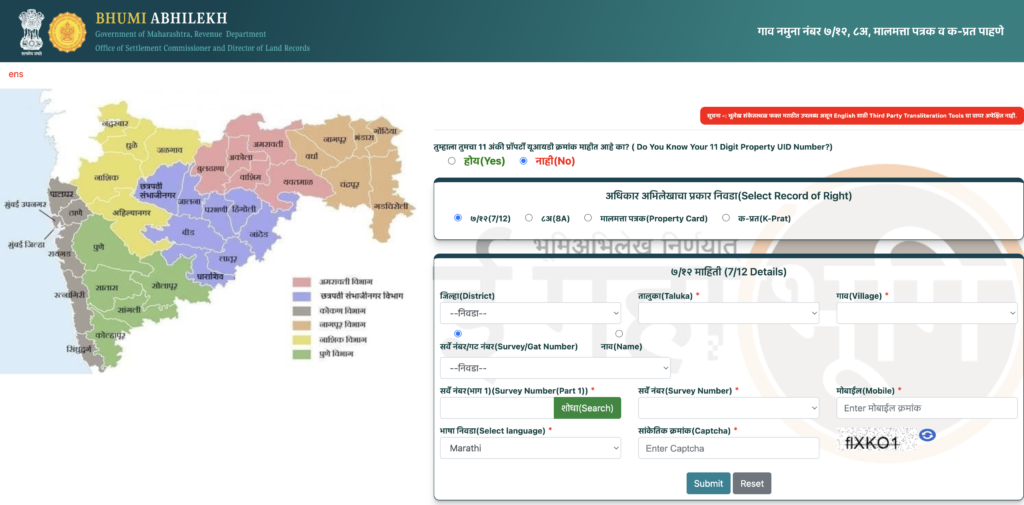The height and width of the screenshot is (505, 1024).
Task: Click the captcha code image
Action: tap(874, 440)
